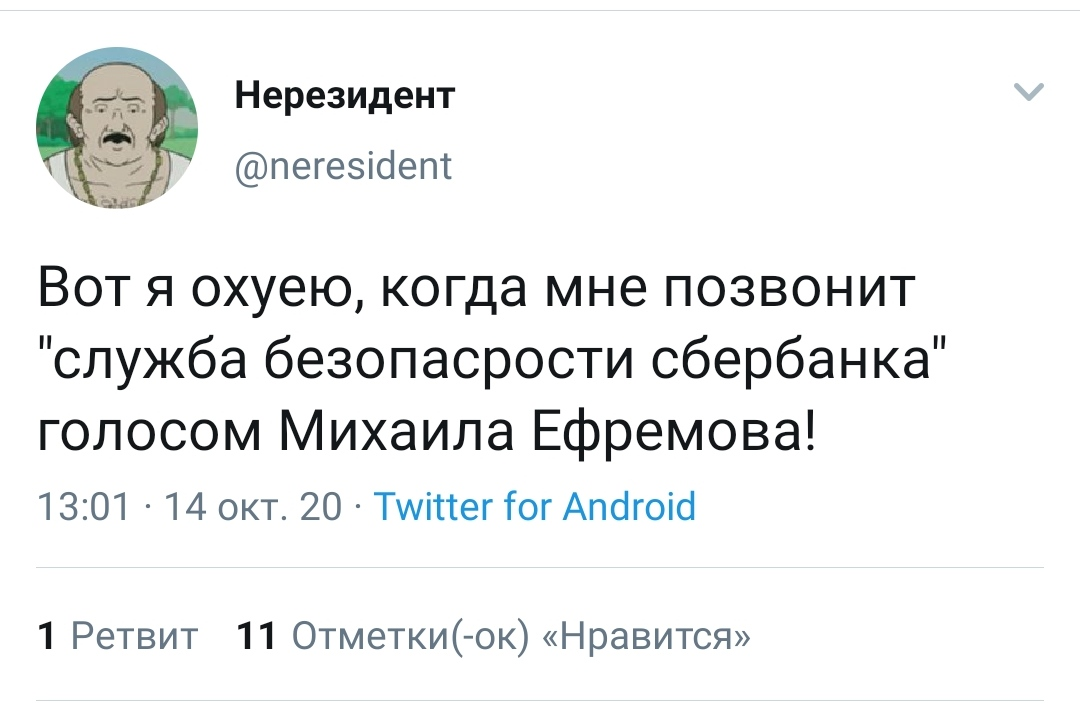Click the word голосом in the tweet
The width and height of the screenshot is (1080, 710).
pyautogui.click(x=149, y=434)
